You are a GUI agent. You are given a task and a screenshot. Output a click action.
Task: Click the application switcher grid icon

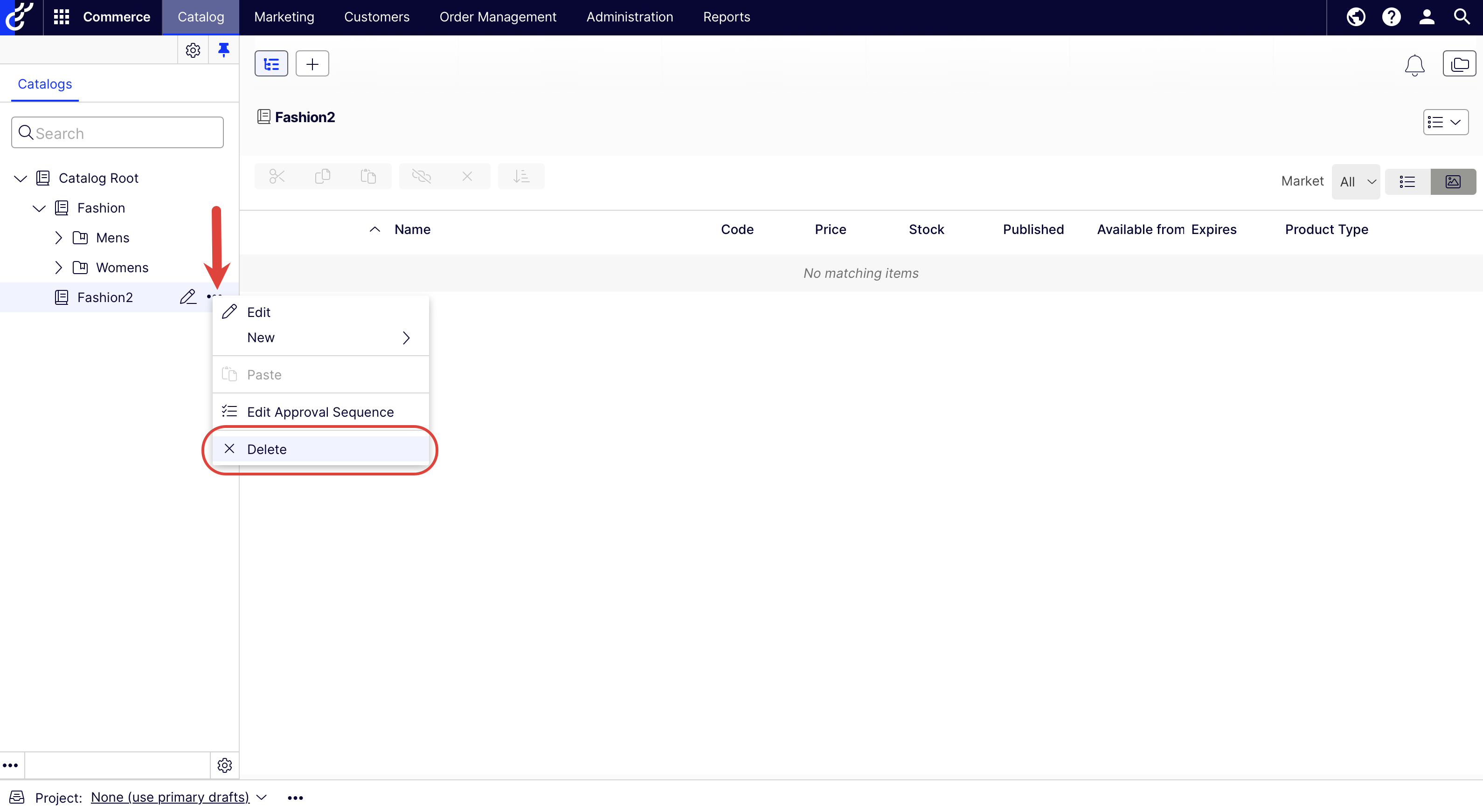pyautogui.click(x=61, y=17)
